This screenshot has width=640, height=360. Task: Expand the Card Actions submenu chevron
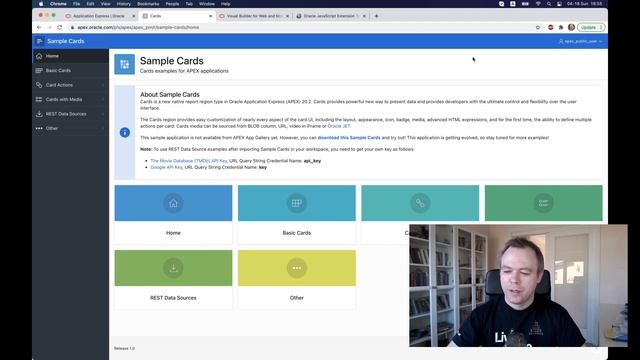coord(103,85)
